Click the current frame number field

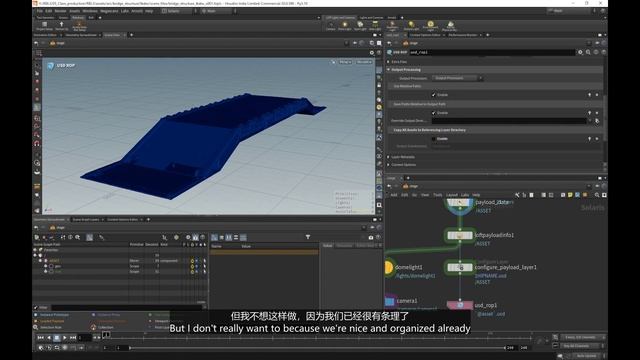84,338
